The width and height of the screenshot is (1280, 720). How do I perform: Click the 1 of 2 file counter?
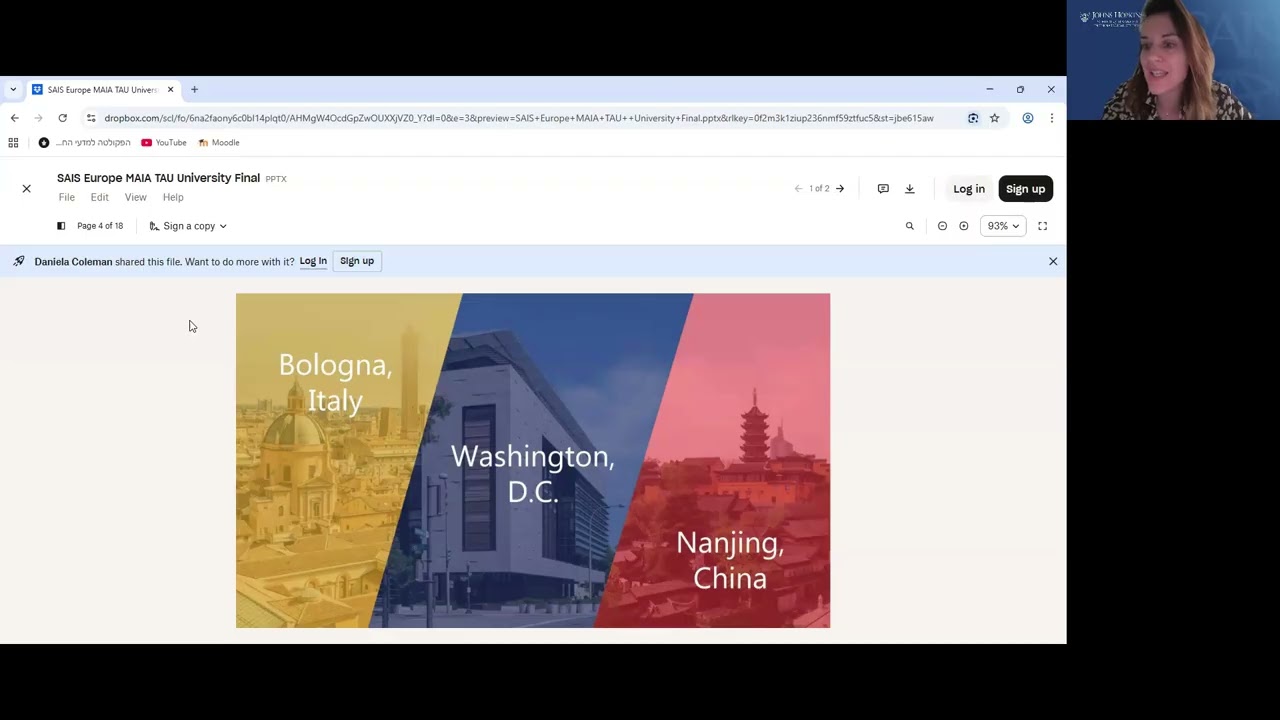(819, 189)
